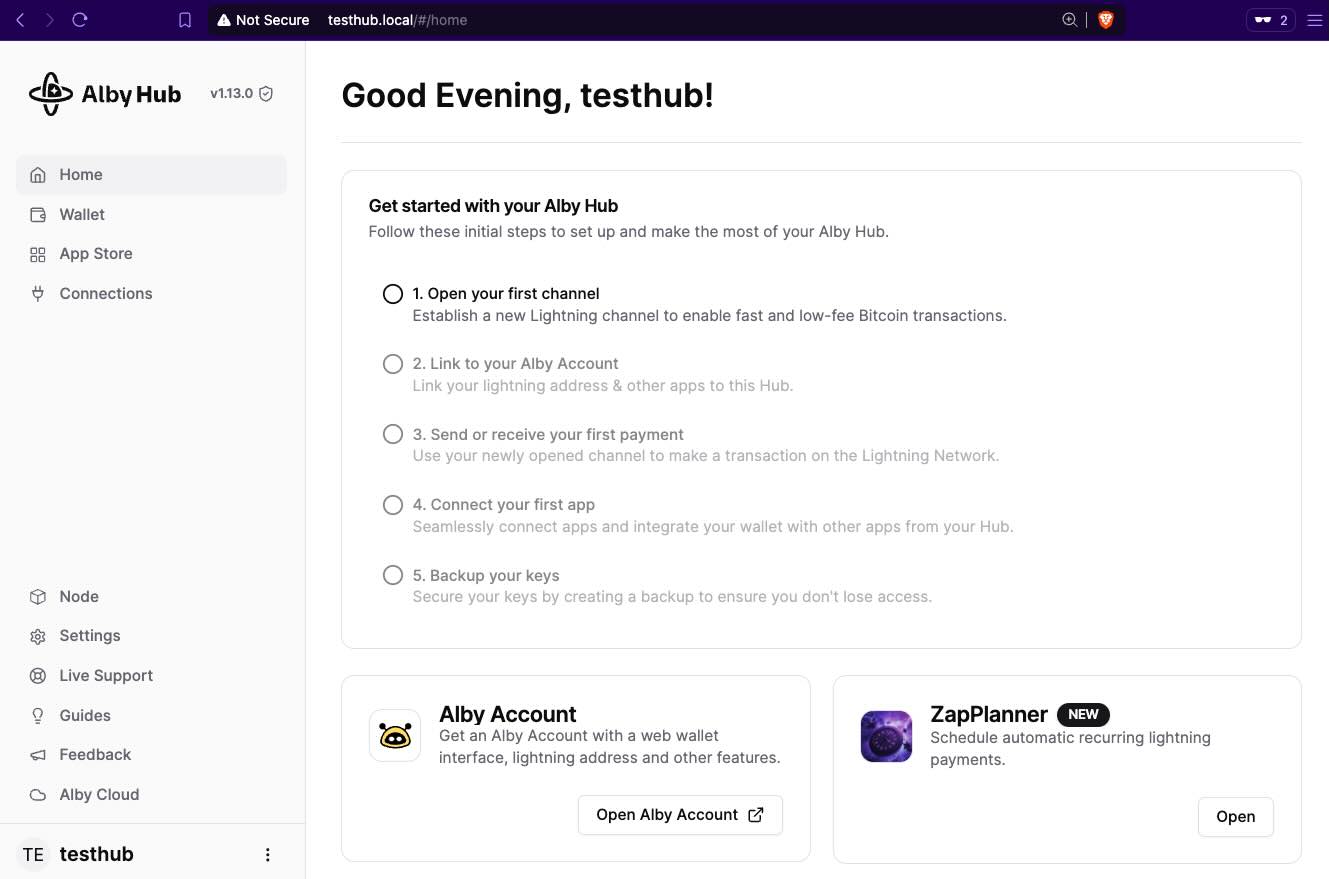This screenshot has height=879, width=1329.
Task: Open Alby Cloud from the sidebar
Action: click(x=151, y=795)
